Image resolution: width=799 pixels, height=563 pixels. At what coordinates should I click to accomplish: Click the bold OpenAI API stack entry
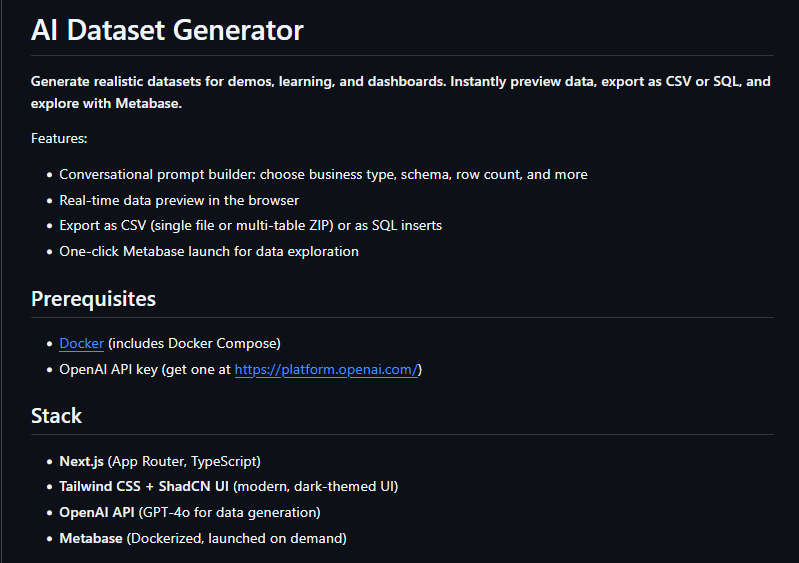pyautogui.click(x=97, y=513)
